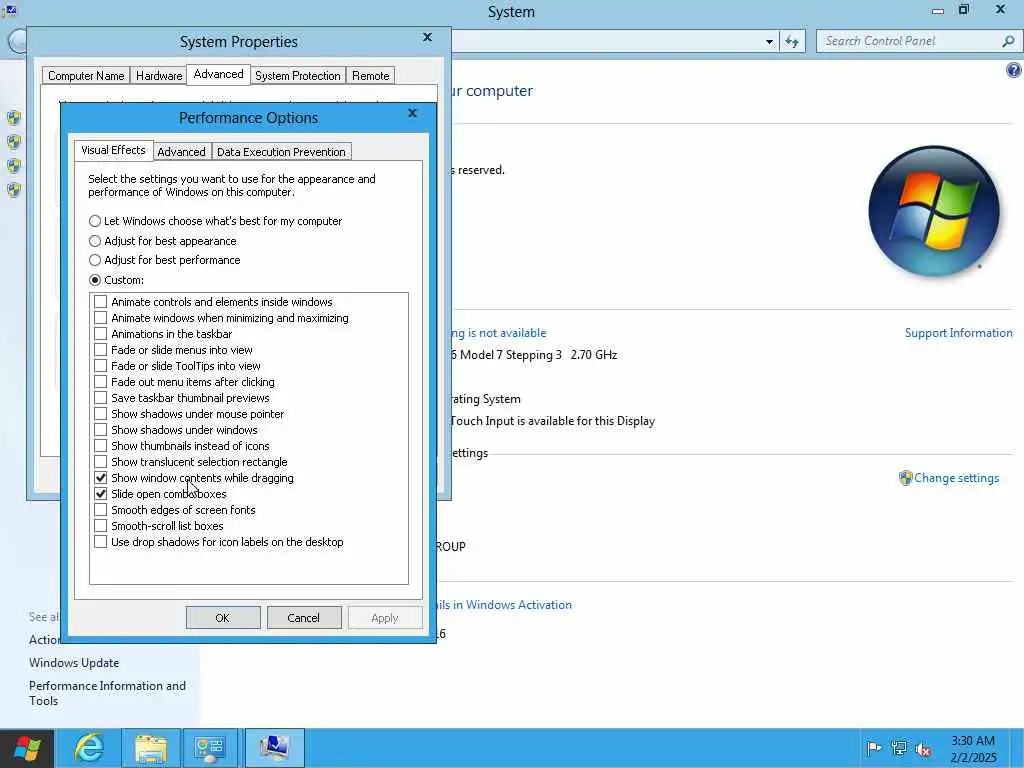
Task: Open the Start button in the taskbar
Action: tap(27, 748)
